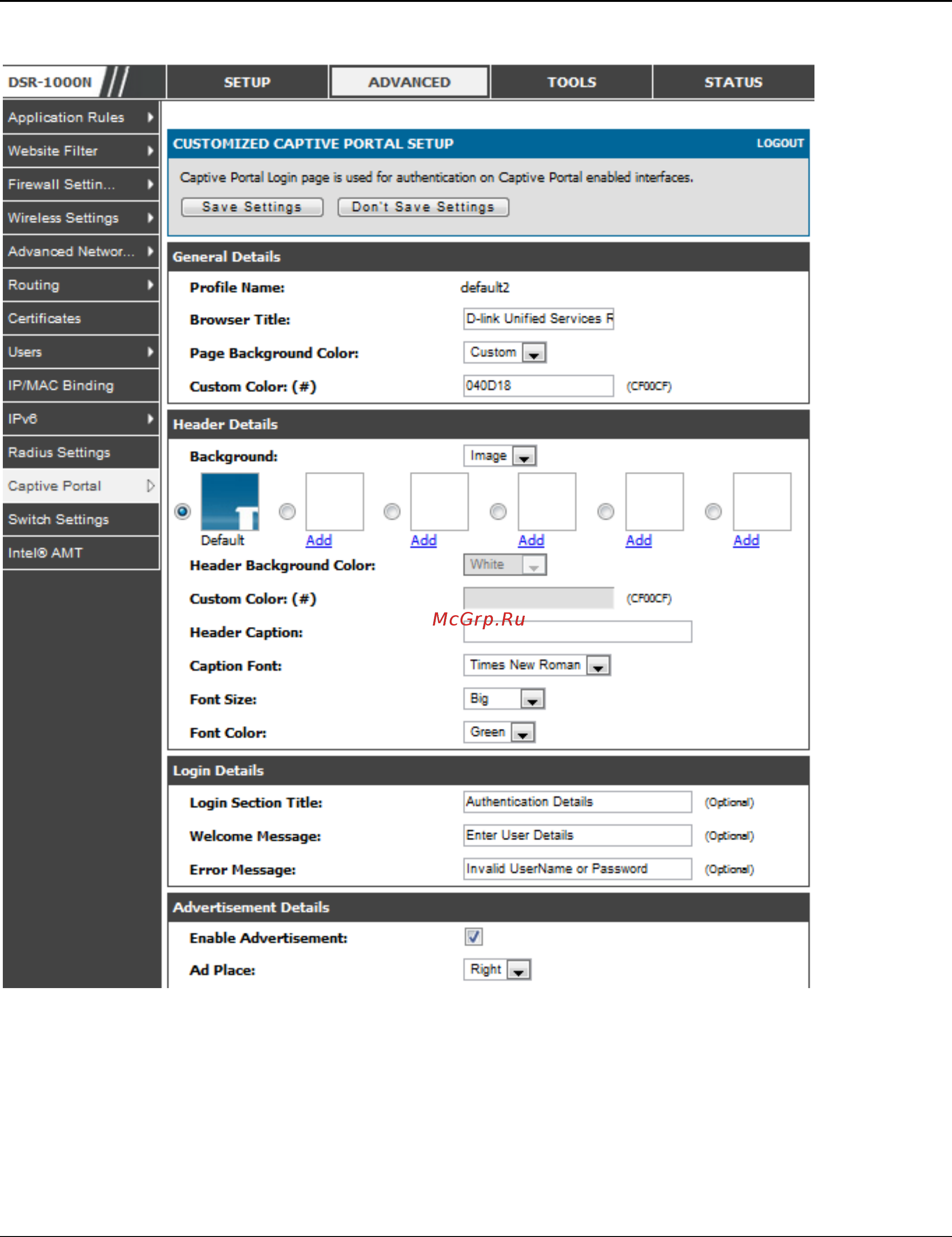Click the first empty header image slot
The height and width of the screenshot is (1237, 952).
(335, 502)
